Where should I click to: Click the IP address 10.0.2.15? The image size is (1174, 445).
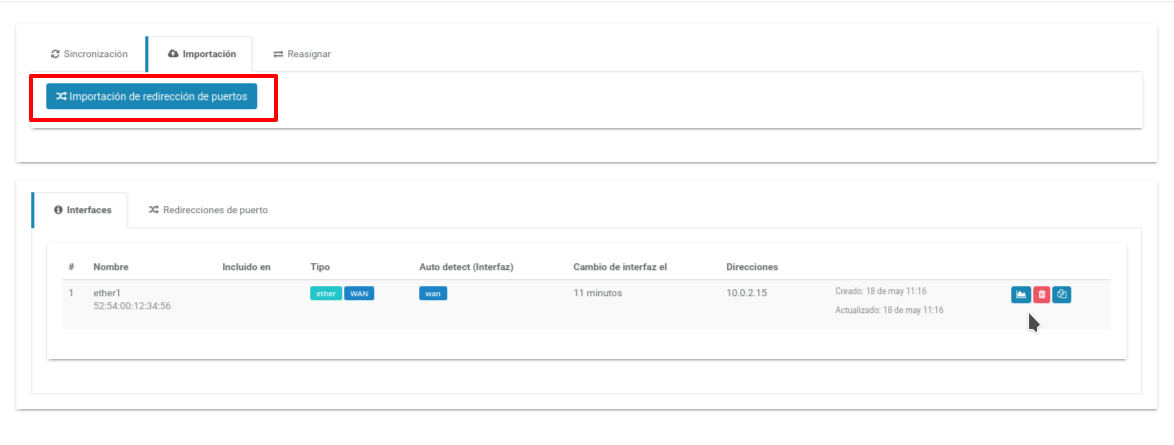point(745,293)
